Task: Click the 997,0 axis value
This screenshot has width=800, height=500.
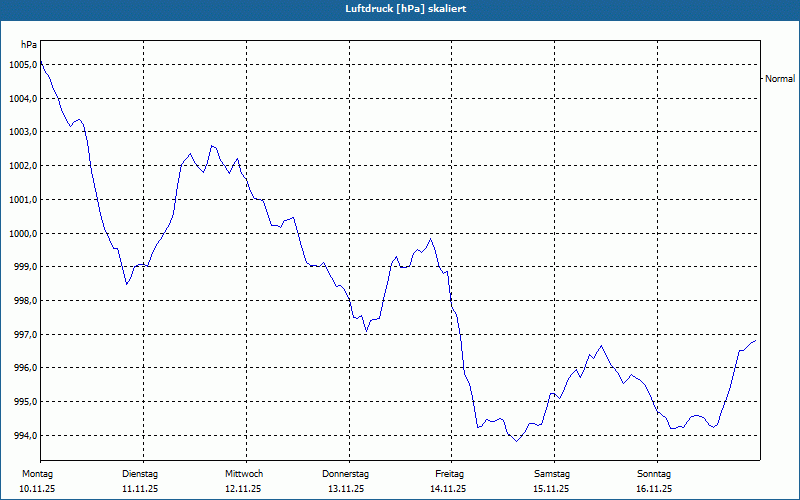Action: click(x=25, y=334)
